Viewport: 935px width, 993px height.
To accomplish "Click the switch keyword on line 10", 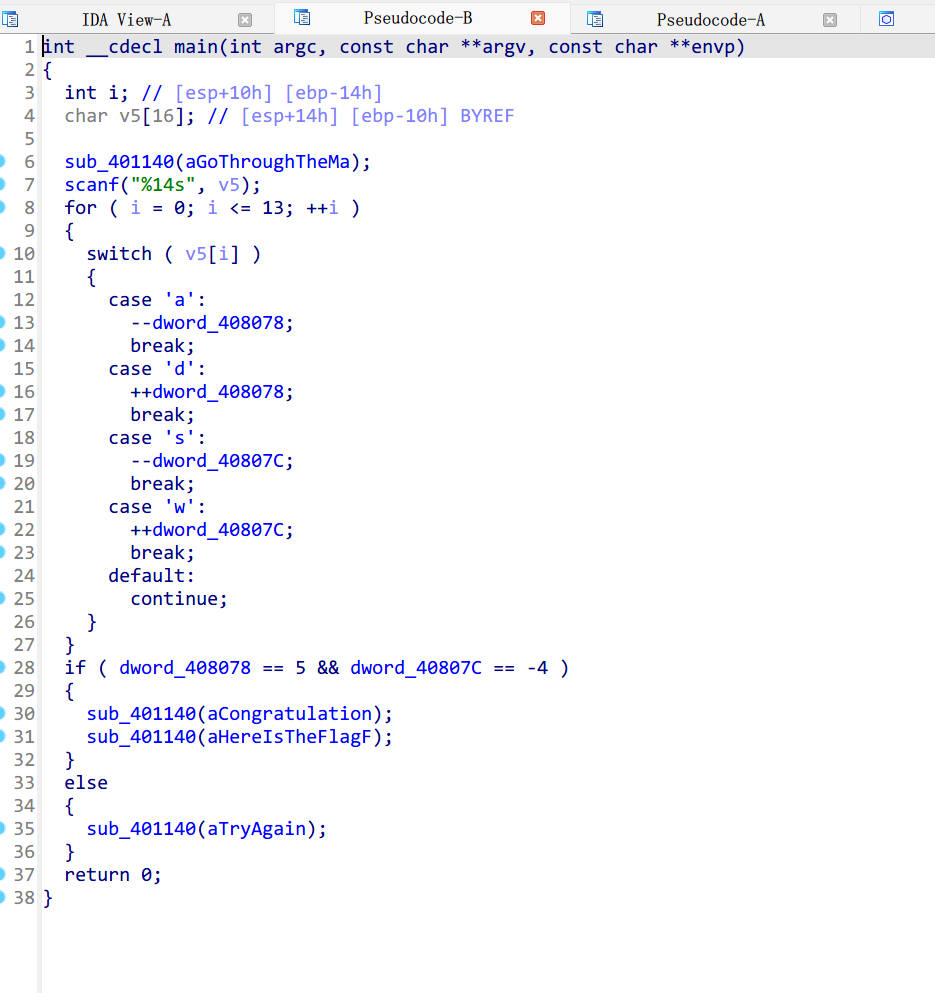I will (119, 254).
